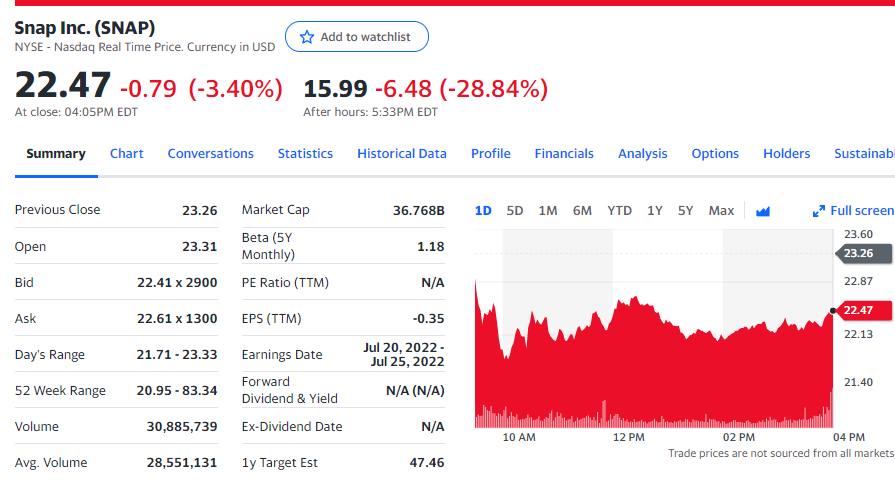Select the 5D chart range
Viewport: 895px width, 481px height.
click(515, 211)
